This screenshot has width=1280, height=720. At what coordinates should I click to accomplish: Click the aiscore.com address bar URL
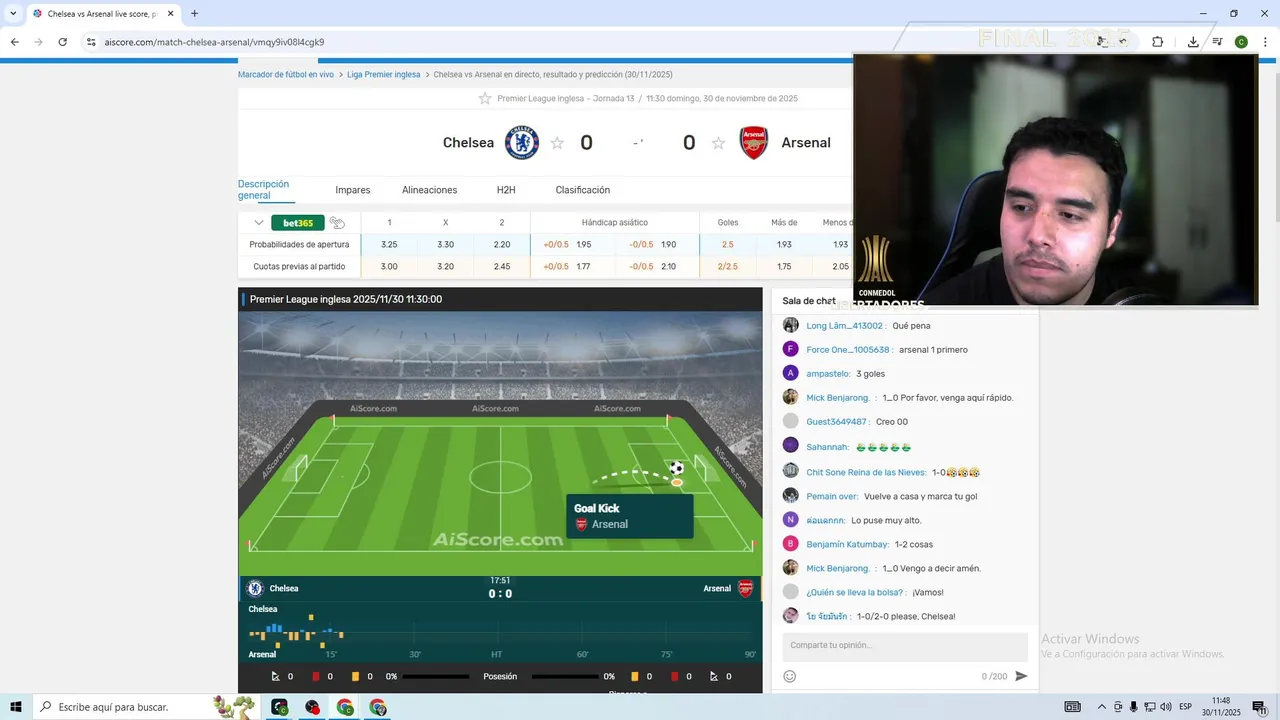214,42
